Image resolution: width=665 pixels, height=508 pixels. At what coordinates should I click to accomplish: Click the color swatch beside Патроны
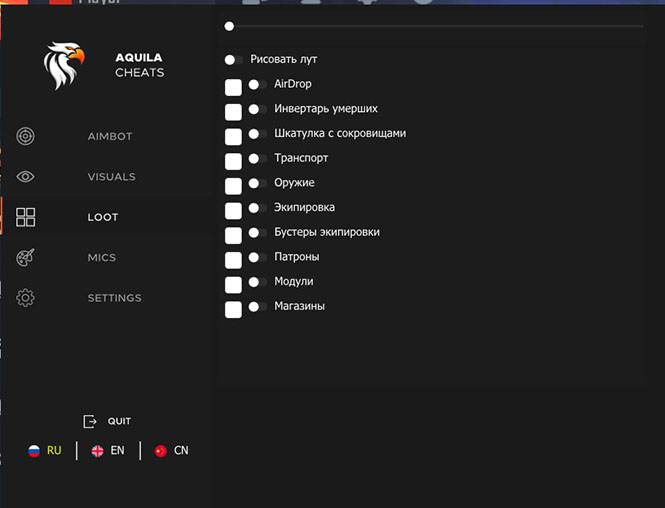point(233,260)
